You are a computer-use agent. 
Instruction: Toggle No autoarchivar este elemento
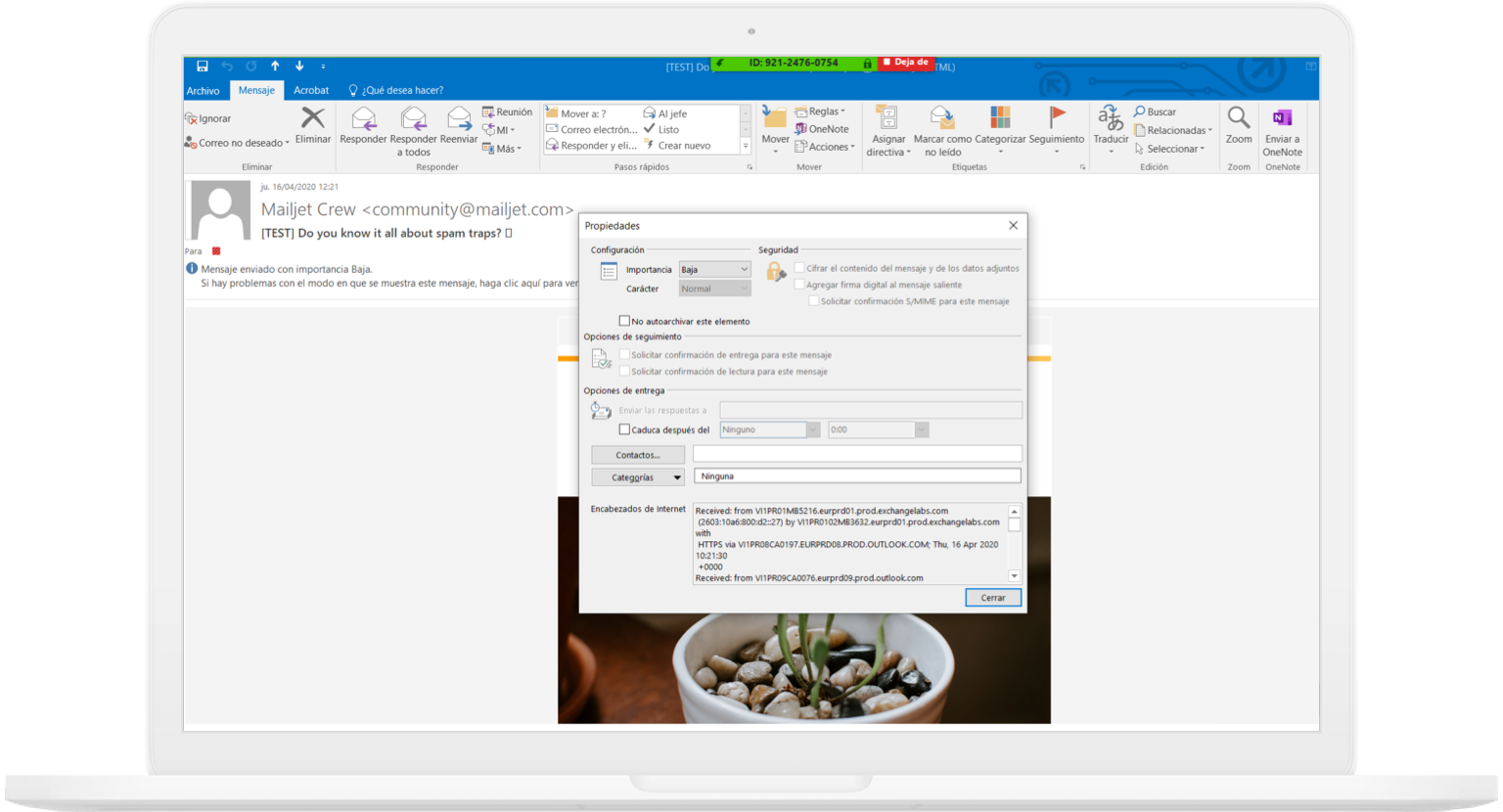tap(624, 321)
